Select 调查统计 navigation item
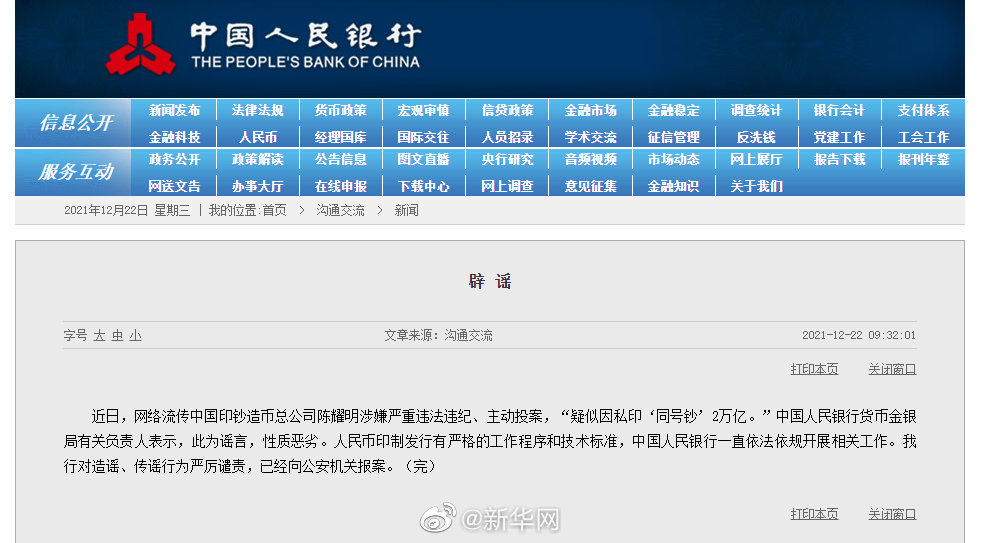This screenshot has width=984, height=543. point(756,110)
